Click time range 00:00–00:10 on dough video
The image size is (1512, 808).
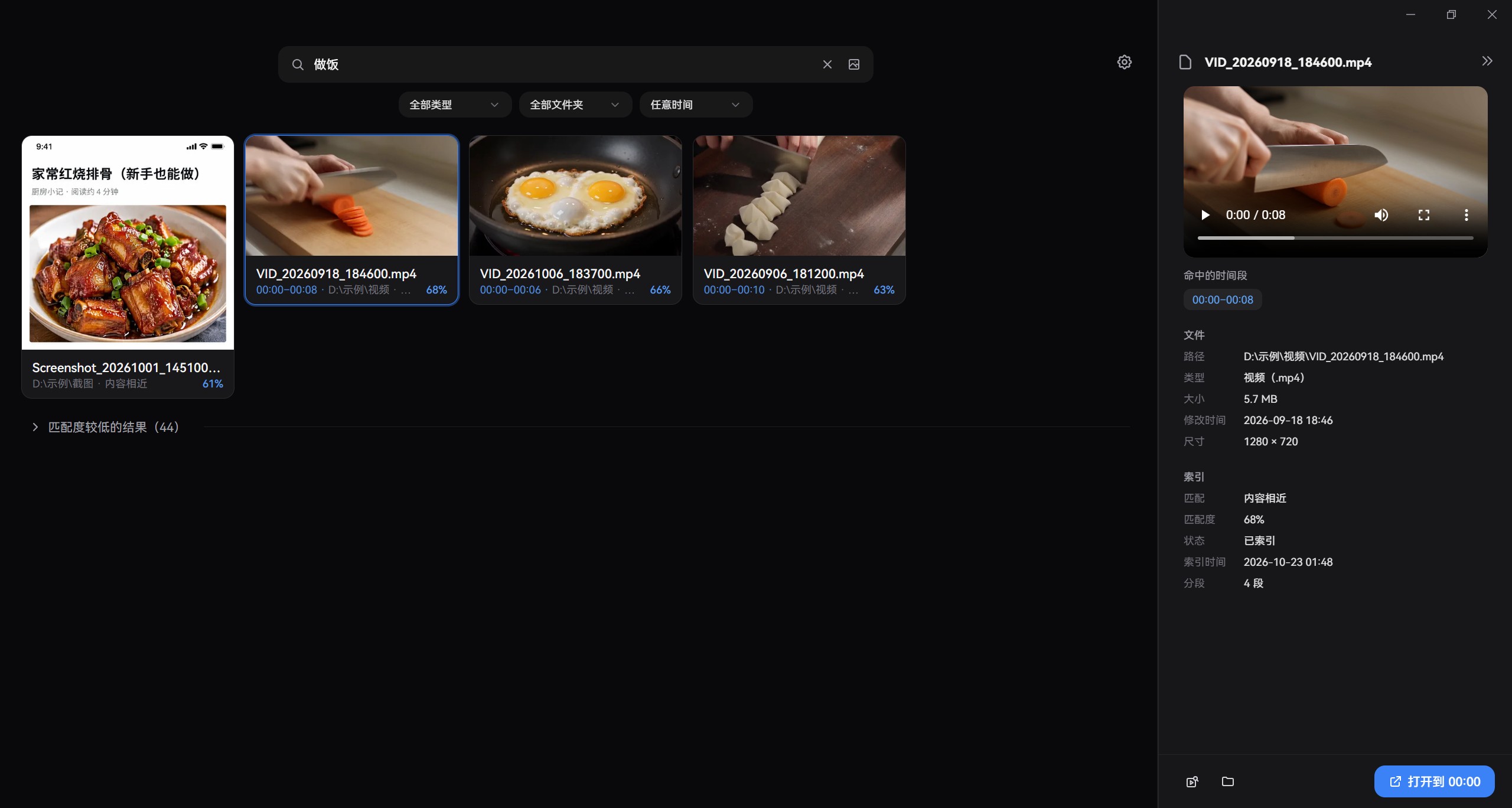[x=734, y=290]
